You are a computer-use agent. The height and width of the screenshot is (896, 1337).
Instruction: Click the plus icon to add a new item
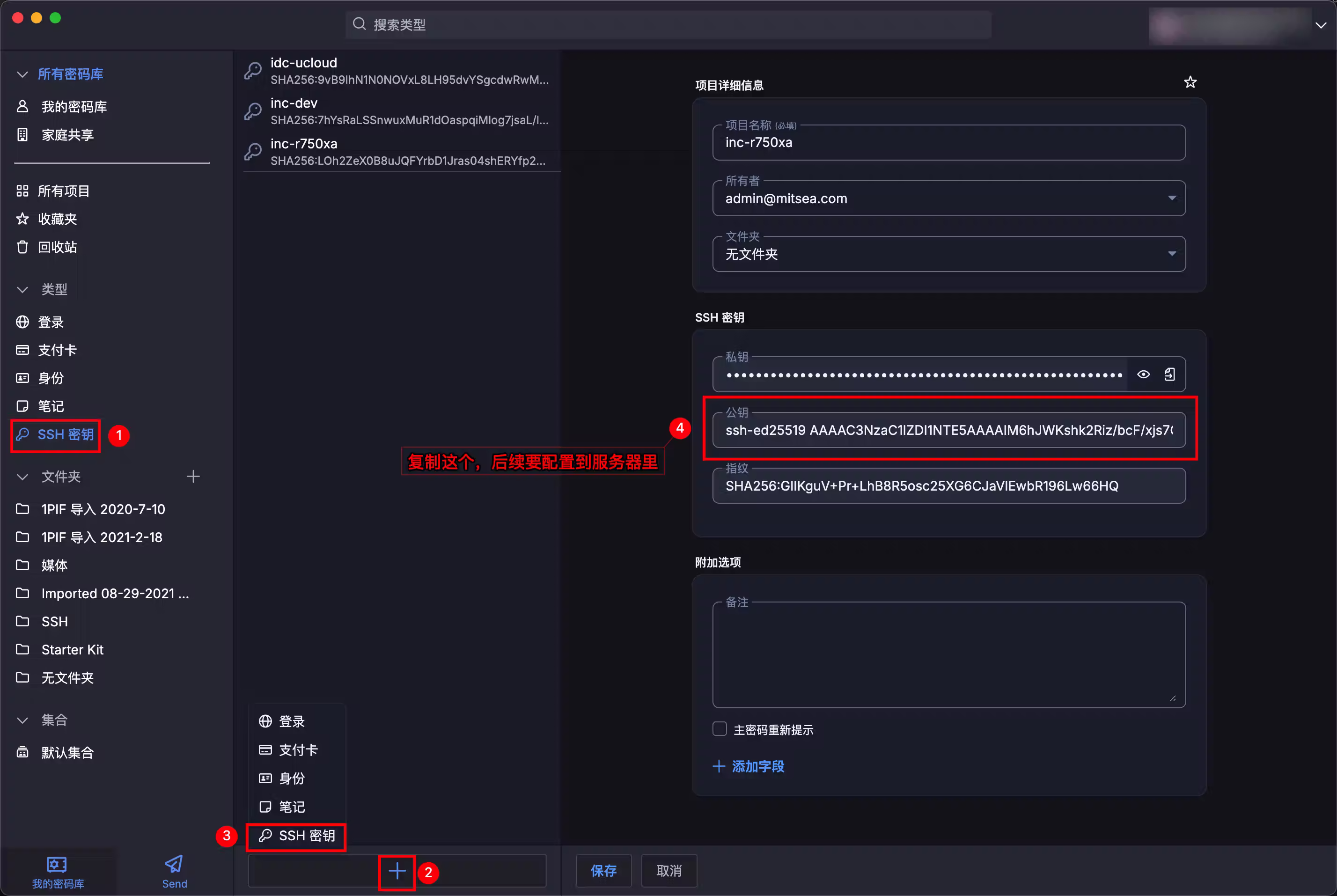point(397,871)
